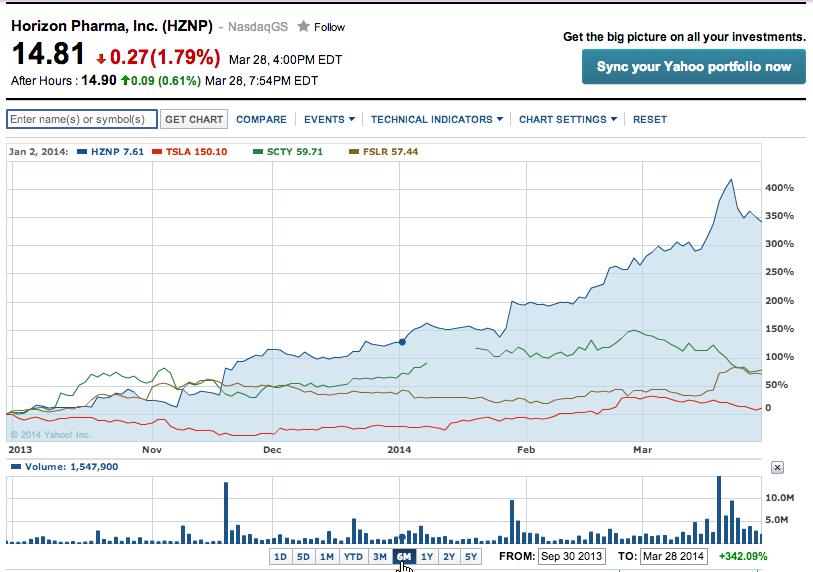Click the 400% axis label
The image size is (813, 572).
coord(779,188)
